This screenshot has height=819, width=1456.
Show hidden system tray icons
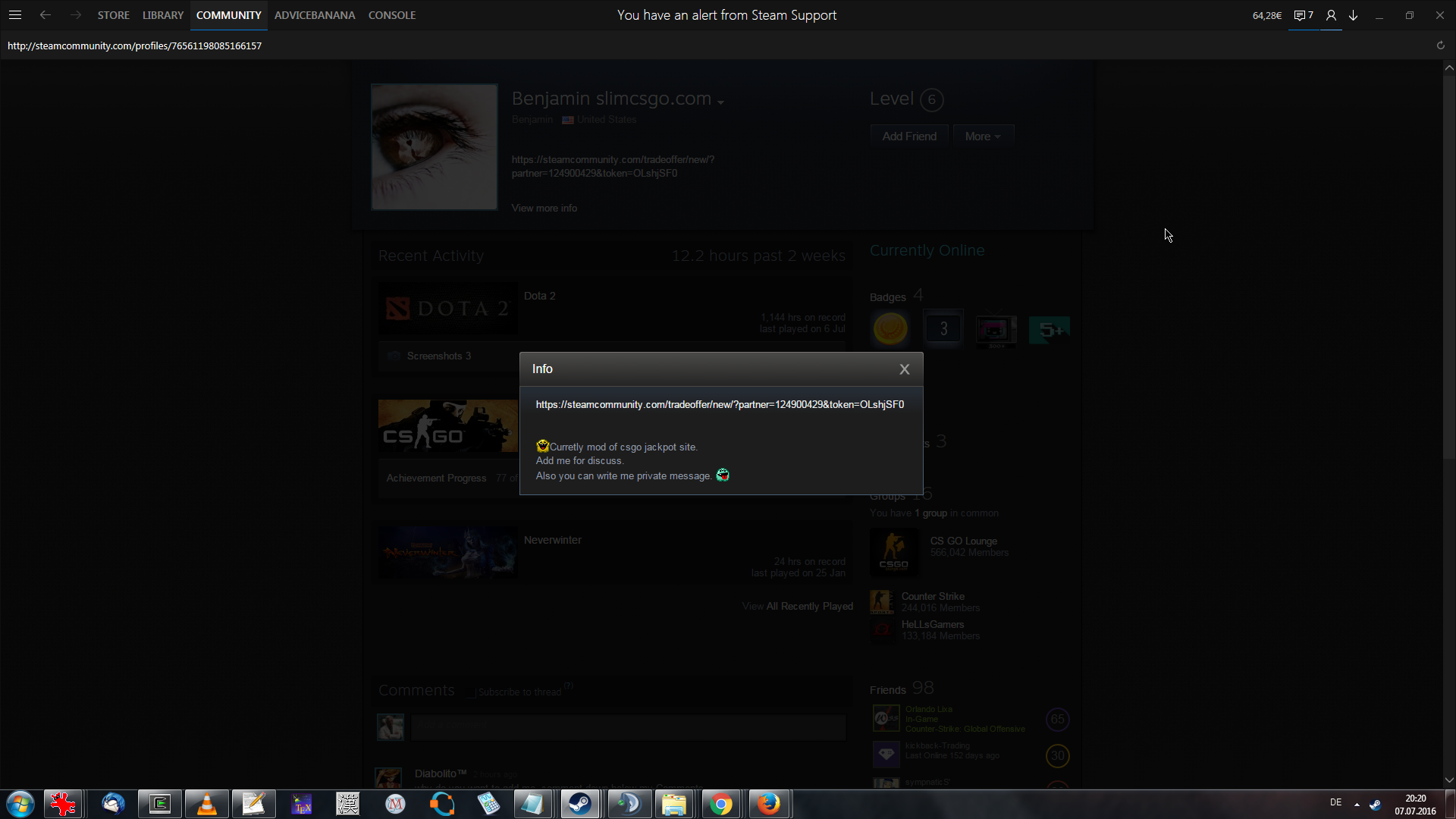pos(1357,804)
